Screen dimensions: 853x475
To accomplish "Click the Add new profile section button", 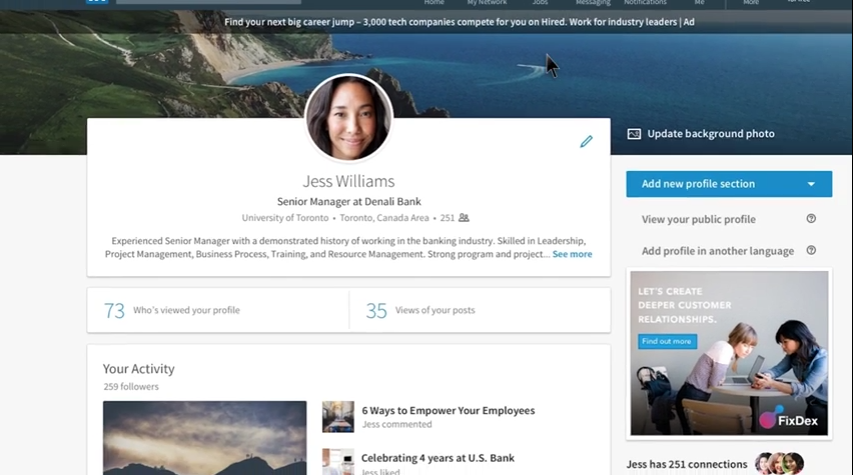I will [698, 184].
